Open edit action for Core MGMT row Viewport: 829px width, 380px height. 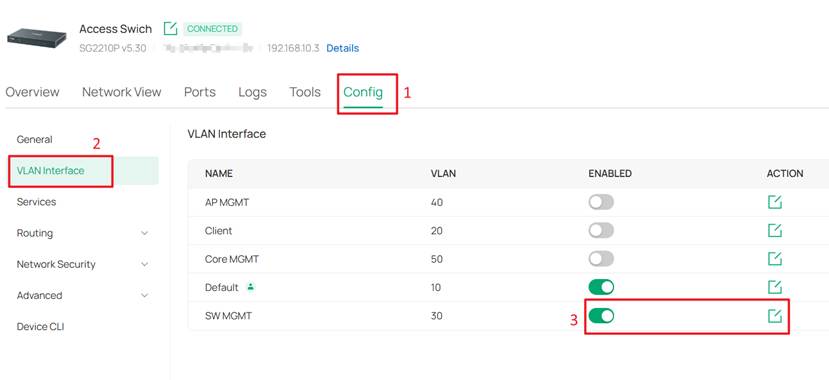pyautogui.click(x=775, y=259)
